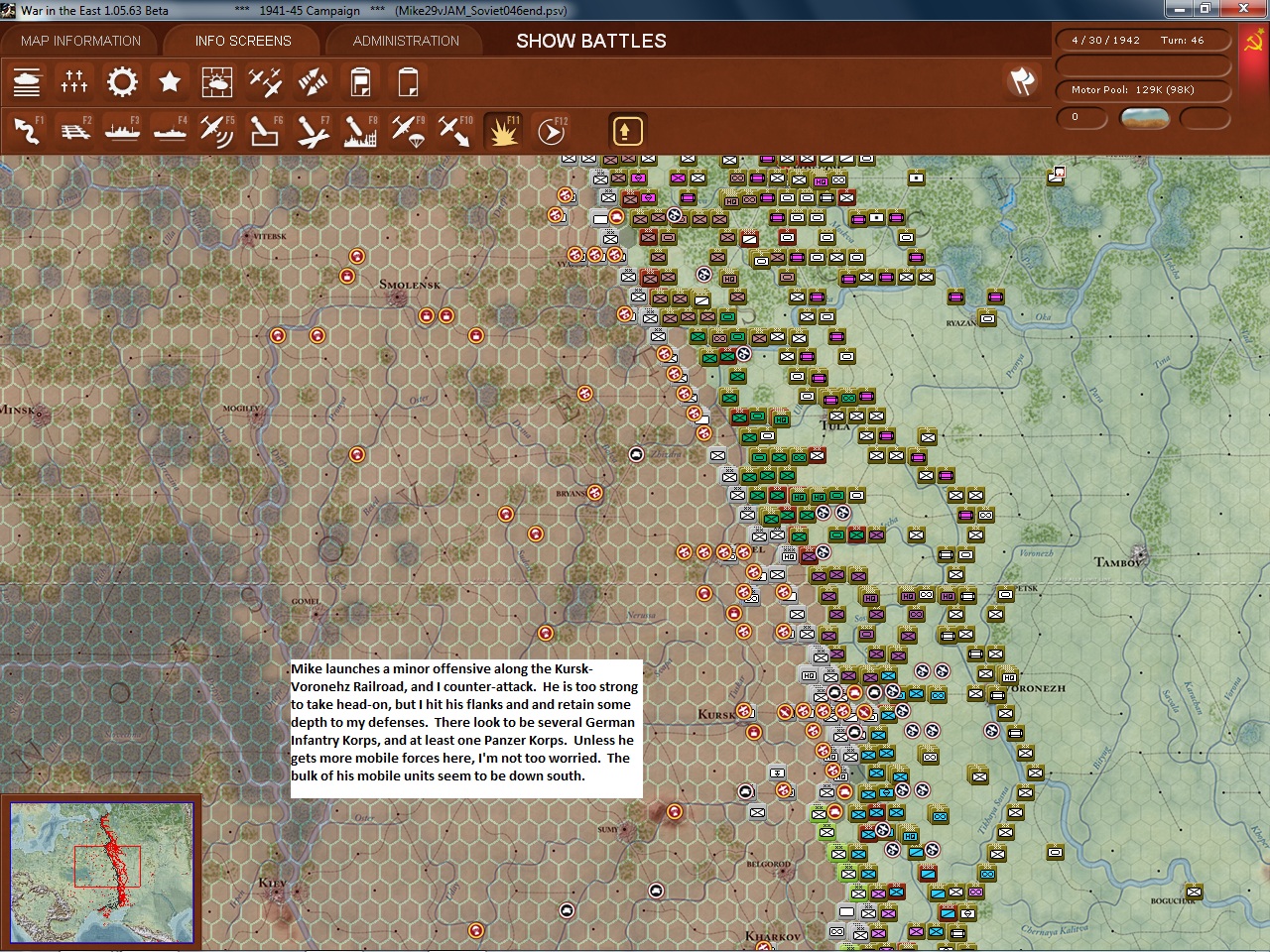The image size is (1270, 952).
Task: Toggle the twin aircraft map overlay icon
Action: pyautogui.click(x=265, y=82)
